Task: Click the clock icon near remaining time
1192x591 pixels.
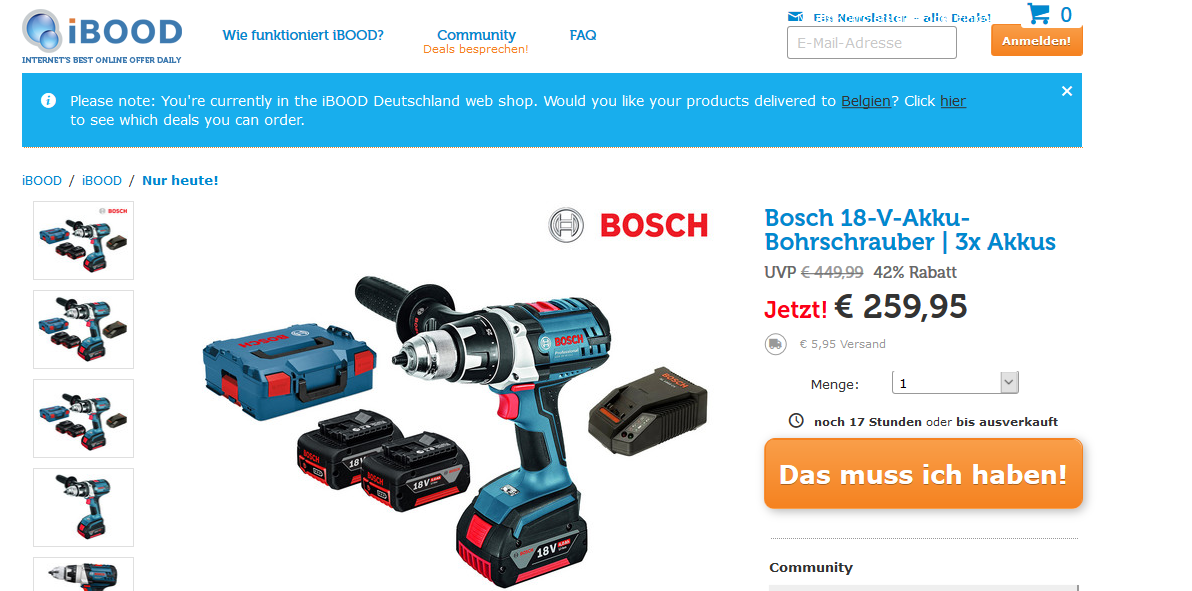Action: (796, 421)
